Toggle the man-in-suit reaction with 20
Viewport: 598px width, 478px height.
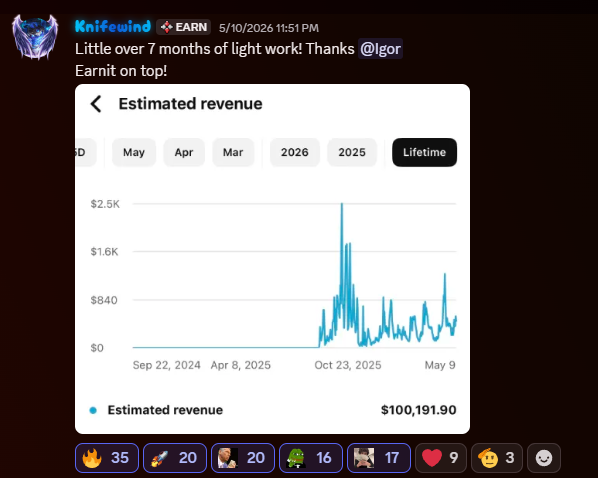(243, 458)
